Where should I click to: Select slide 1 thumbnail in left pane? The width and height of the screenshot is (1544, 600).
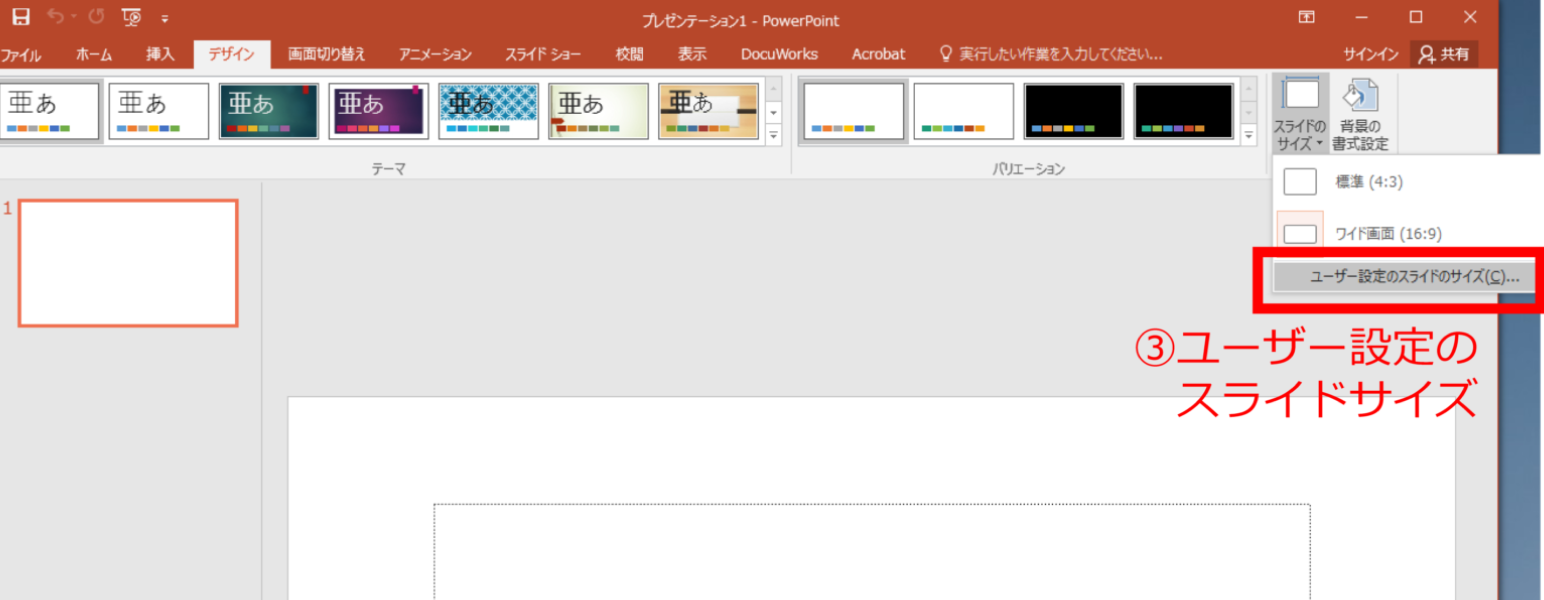pos(128,262)
